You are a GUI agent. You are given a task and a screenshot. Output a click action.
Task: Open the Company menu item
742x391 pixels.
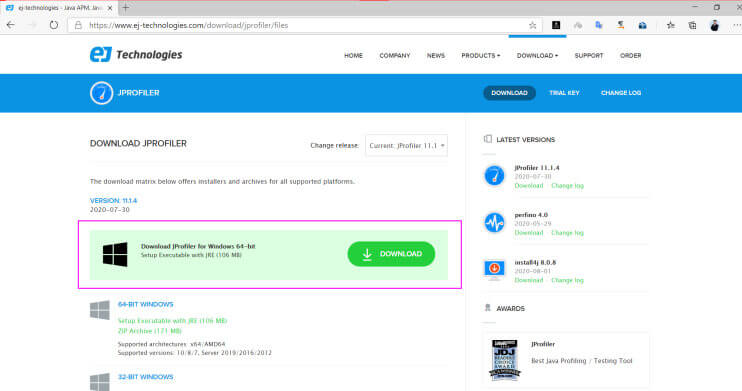pos(395,55)
